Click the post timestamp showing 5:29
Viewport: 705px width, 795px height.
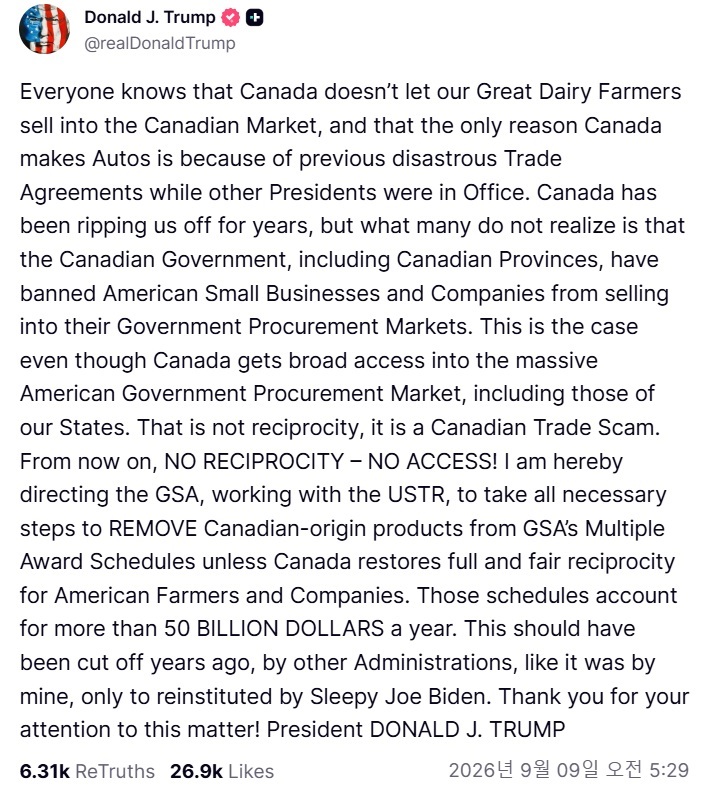point(569,770)
